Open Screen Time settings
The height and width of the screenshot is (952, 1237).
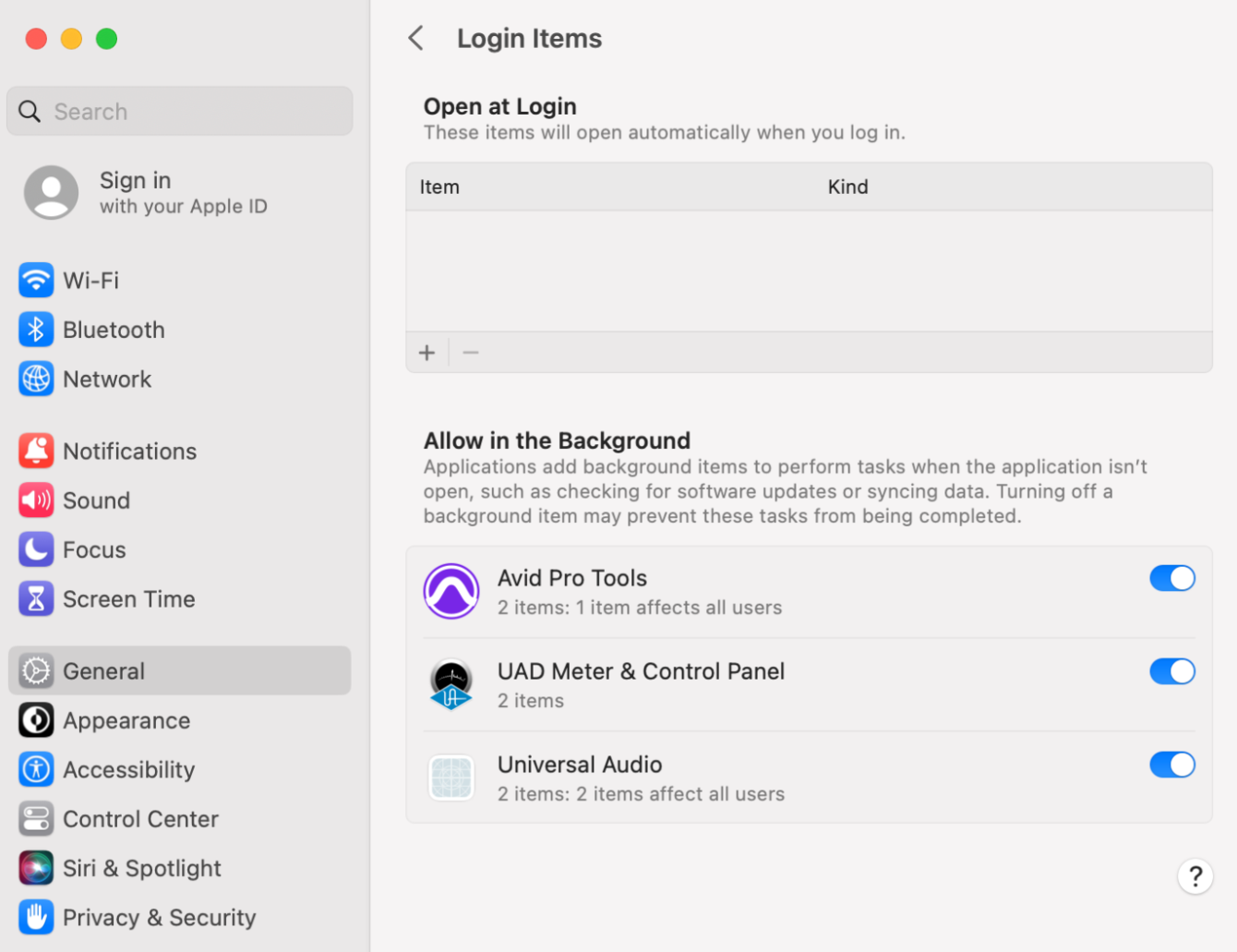179,599
